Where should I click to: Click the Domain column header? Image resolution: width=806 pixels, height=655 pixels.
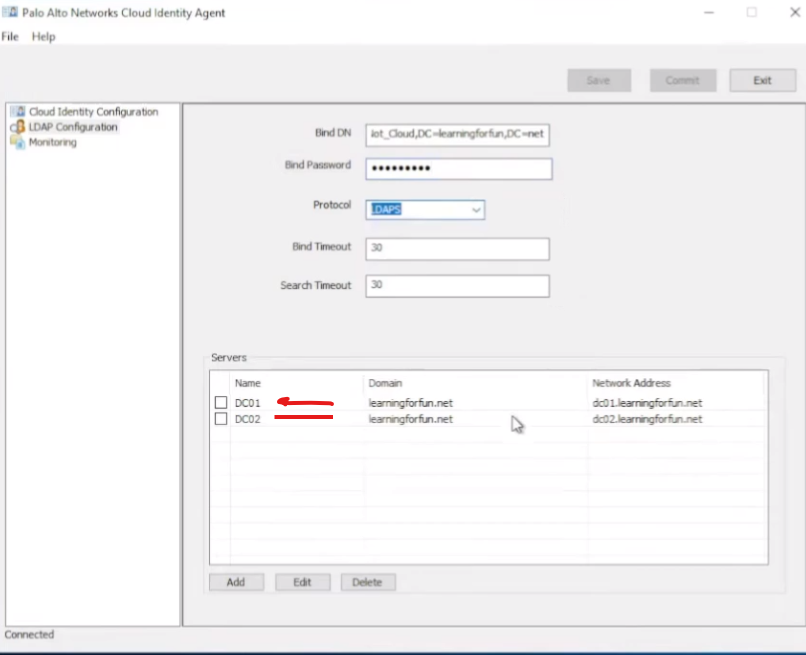coord(385,383)
